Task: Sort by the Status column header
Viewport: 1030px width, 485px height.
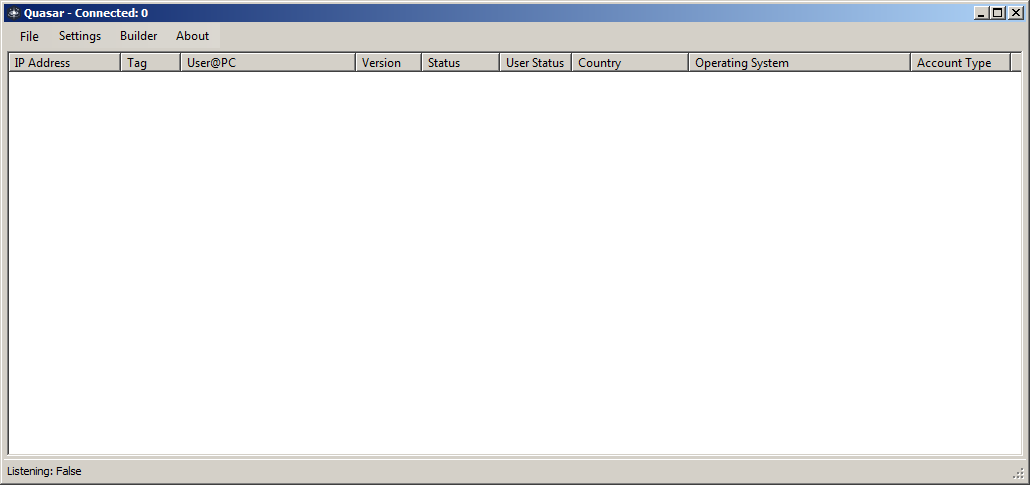Action: (x=460, y=63)
